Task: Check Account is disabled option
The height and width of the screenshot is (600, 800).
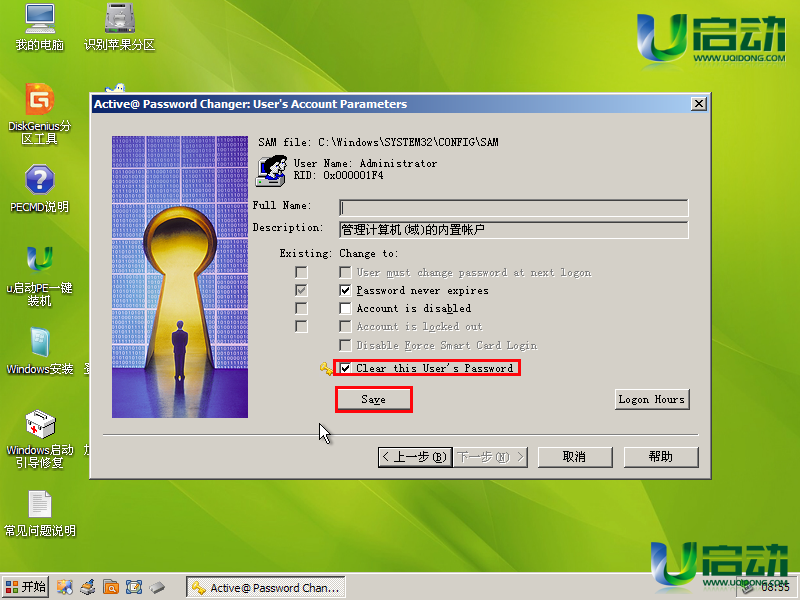Action: 345,308
